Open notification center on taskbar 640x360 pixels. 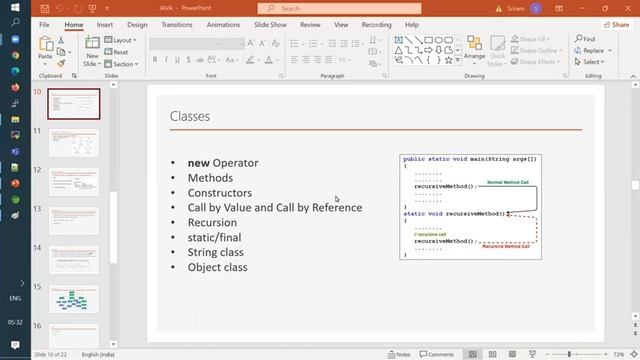click(x=15, y=345)
